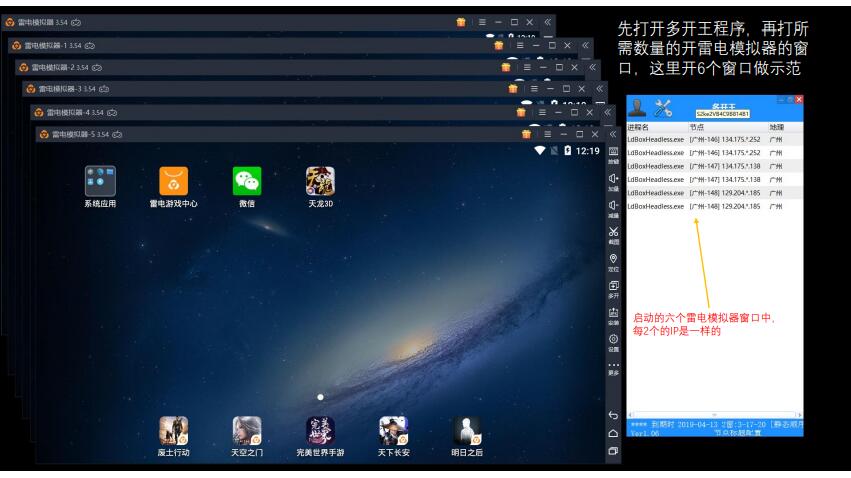Collapse the sidebar of 雷电模拟器-2
The height and width of the screenshot is (478, 851).
[x=593, y=67]
